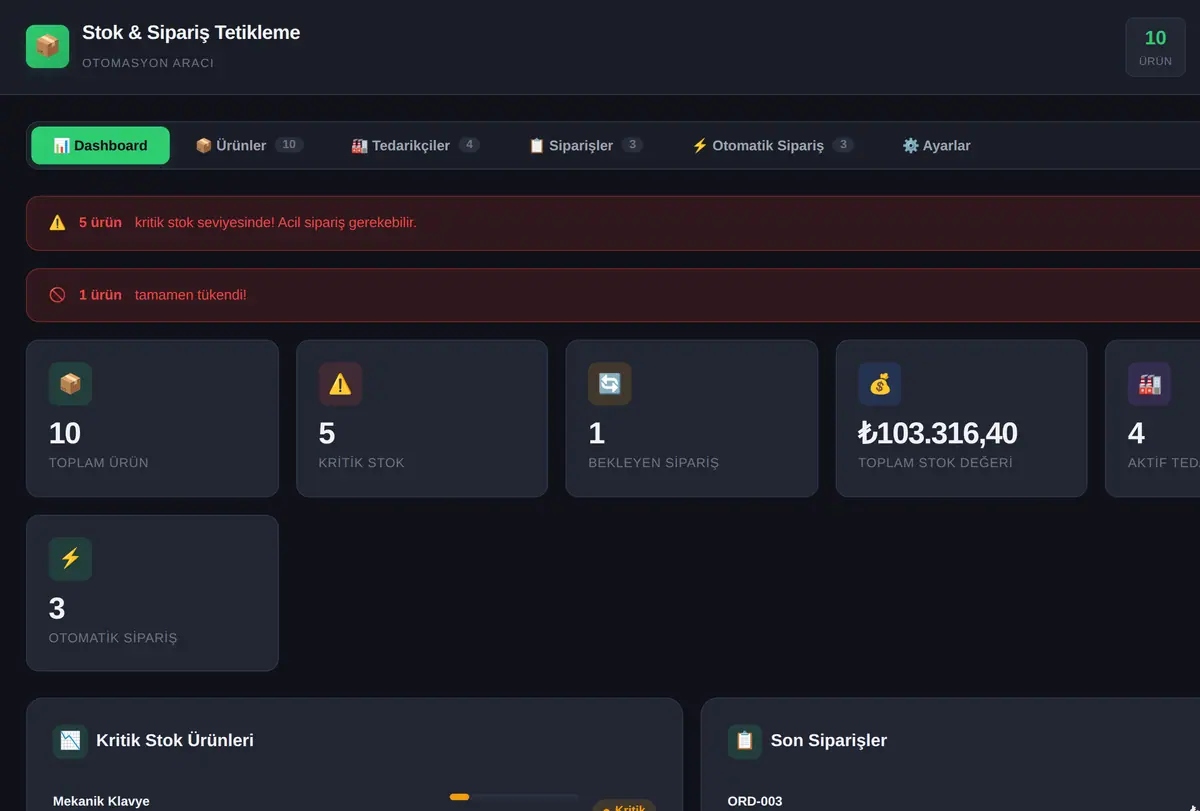Image resolution: width=1200 pixels, height=811 pixels.
Task: Click the lightning icon on Otomatik Sipariş card
Action: click(70, 559)
